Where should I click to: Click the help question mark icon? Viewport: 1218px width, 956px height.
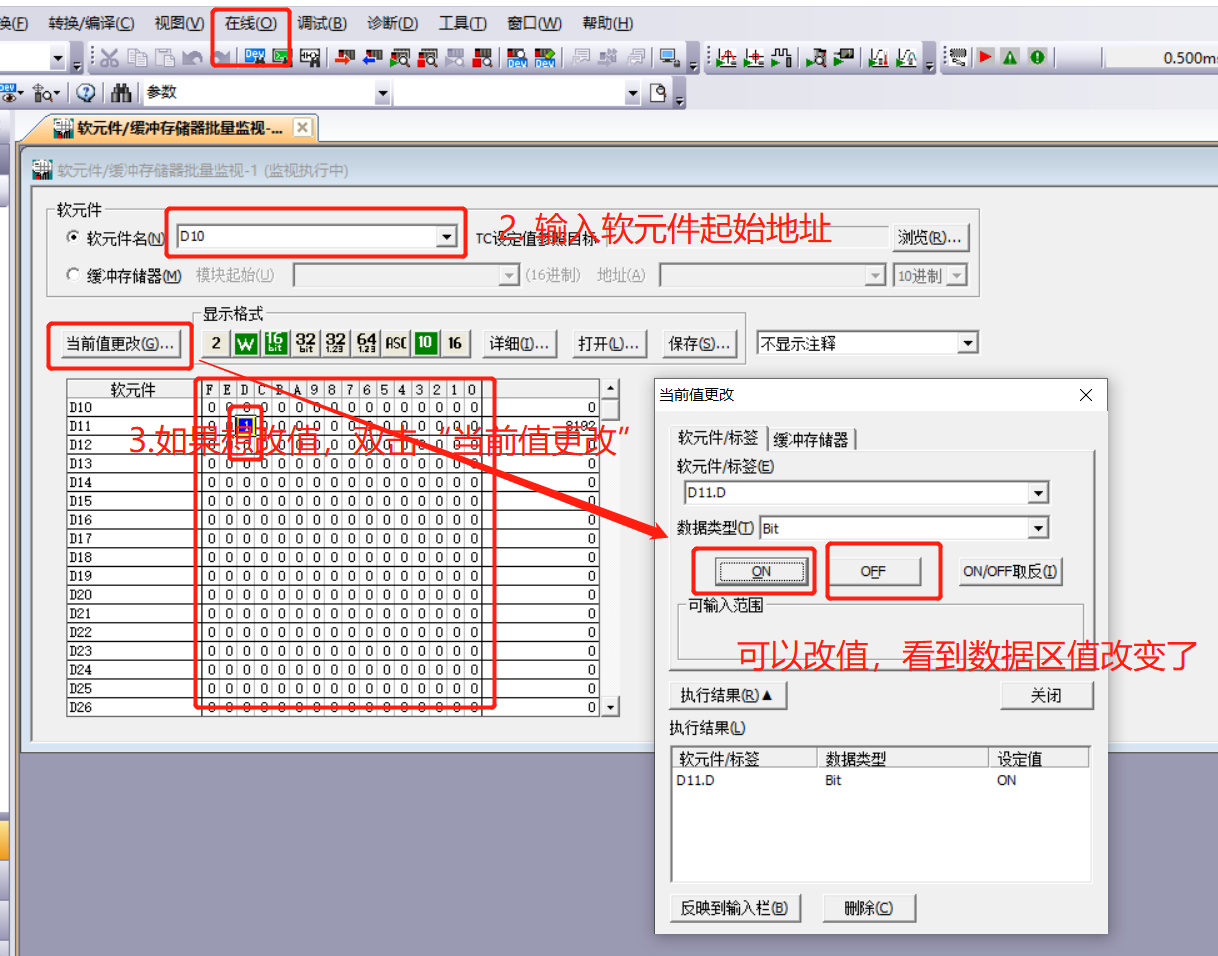86,93
